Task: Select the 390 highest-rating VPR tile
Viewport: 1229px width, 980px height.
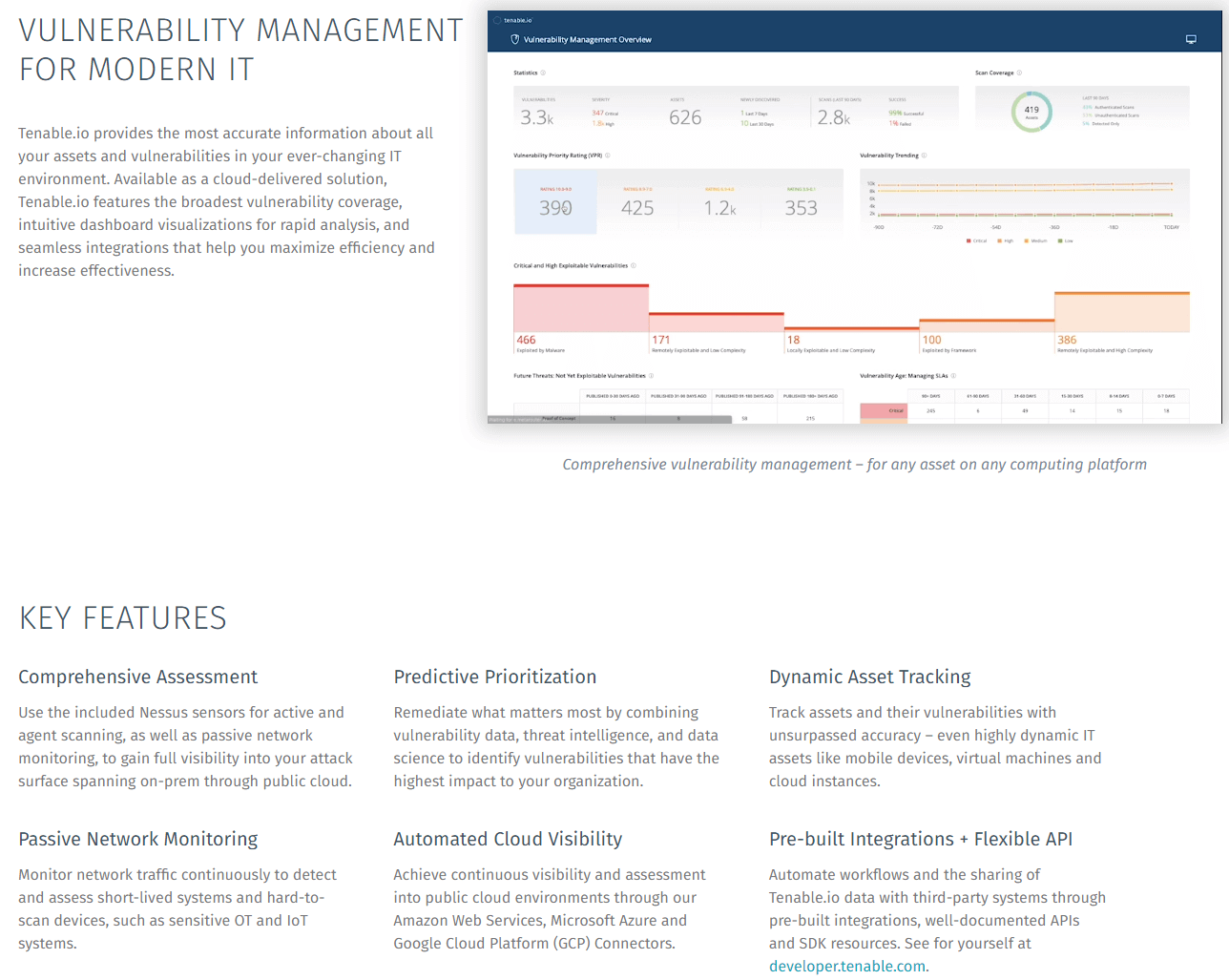Action: [555, 202]
